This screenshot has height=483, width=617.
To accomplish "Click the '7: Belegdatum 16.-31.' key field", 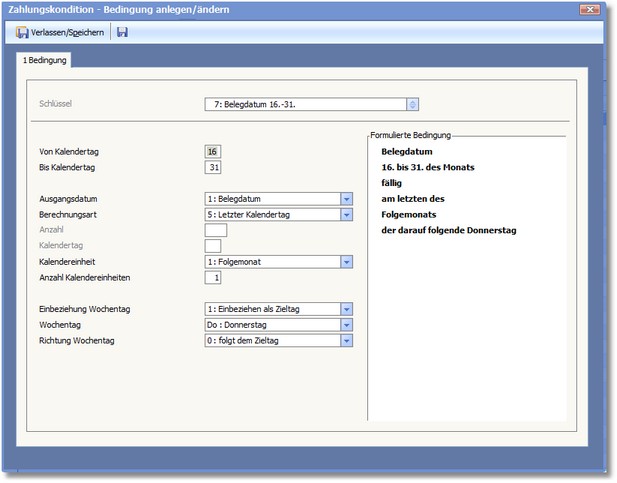I will [x=304, y=103].
